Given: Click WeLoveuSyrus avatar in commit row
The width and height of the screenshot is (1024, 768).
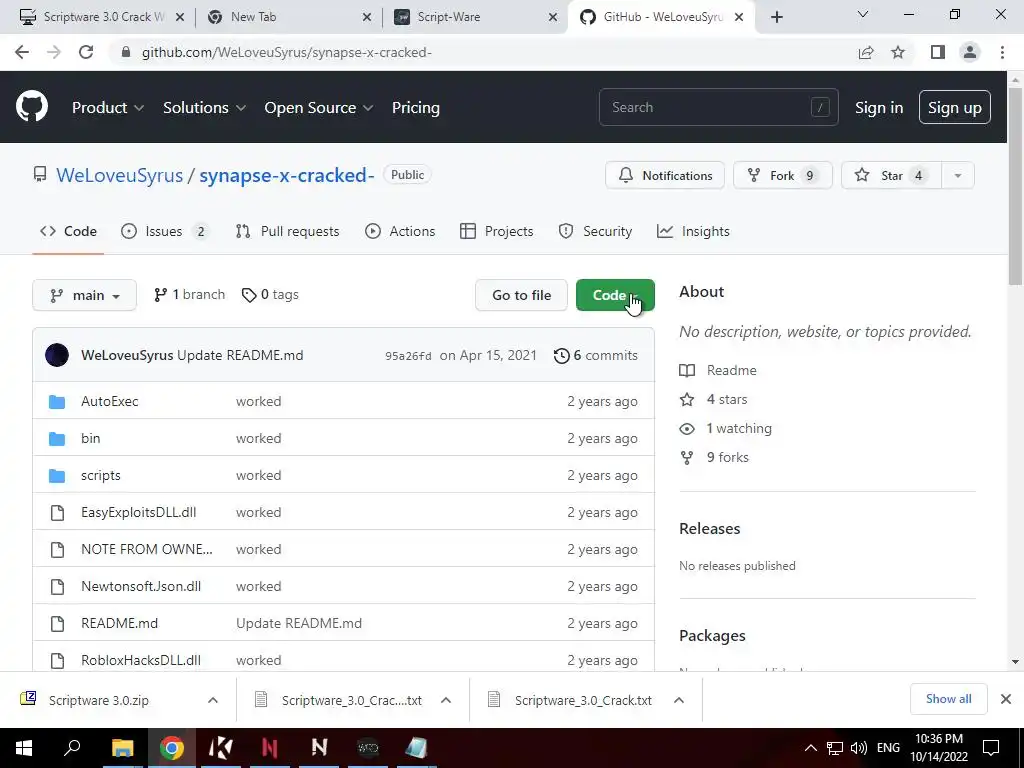Looking at the screenshot, I should pos(57,355).
